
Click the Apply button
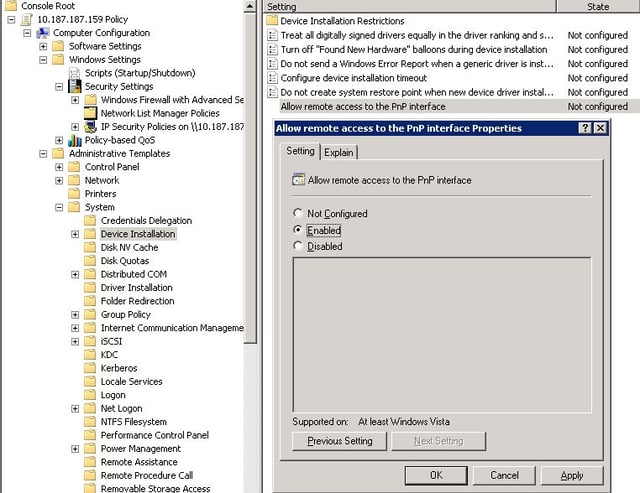click(x=572, y=475)
